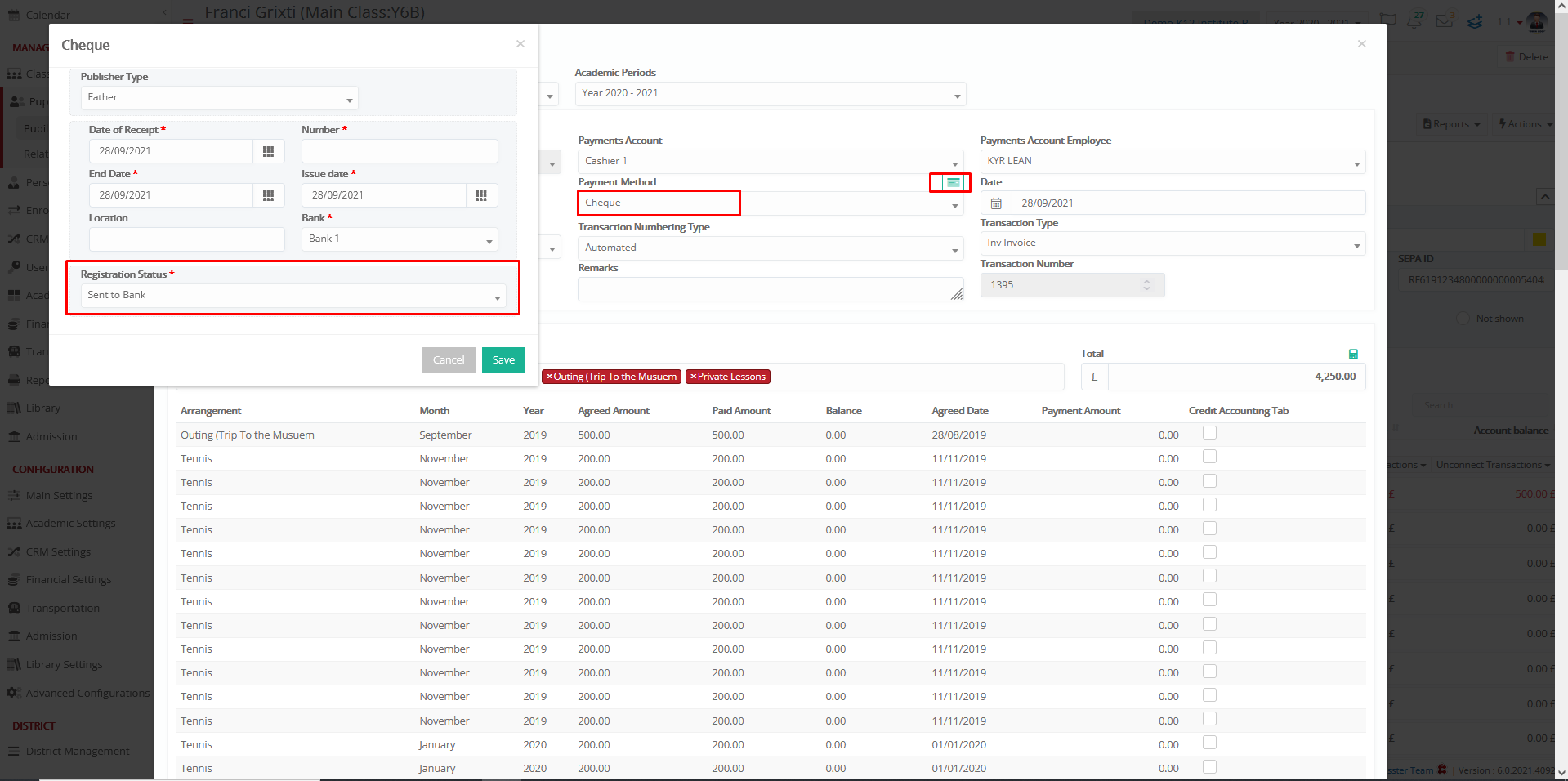
Task: Click the Library Settings books icon
Action: tap(14, 664)
